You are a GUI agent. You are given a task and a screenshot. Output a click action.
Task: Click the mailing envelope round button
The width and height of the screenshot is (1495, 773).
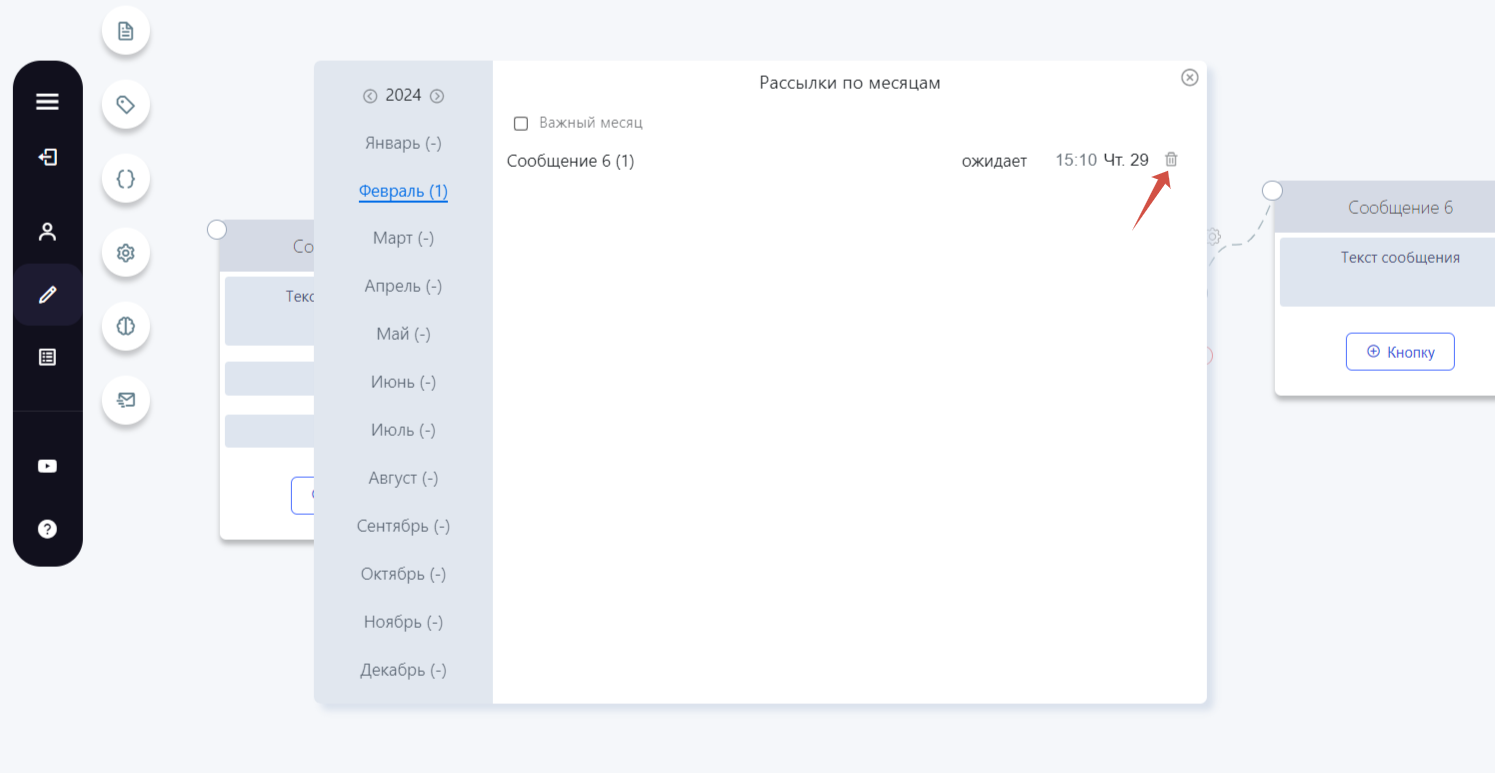pos(126,400)
